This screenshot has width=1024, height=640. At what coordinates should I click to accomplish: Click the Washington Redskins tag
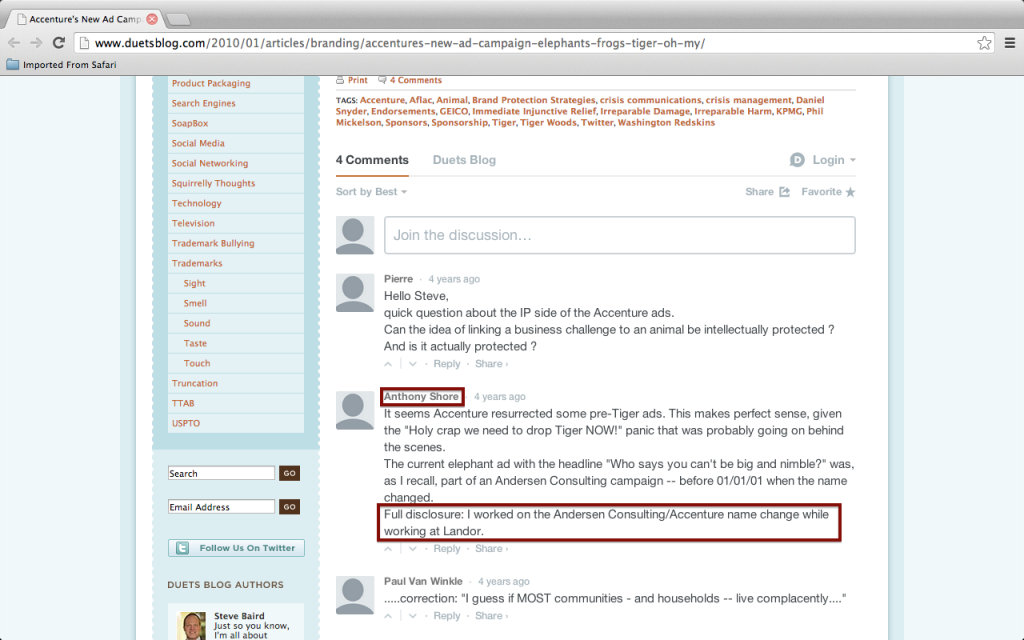(666, 123)
